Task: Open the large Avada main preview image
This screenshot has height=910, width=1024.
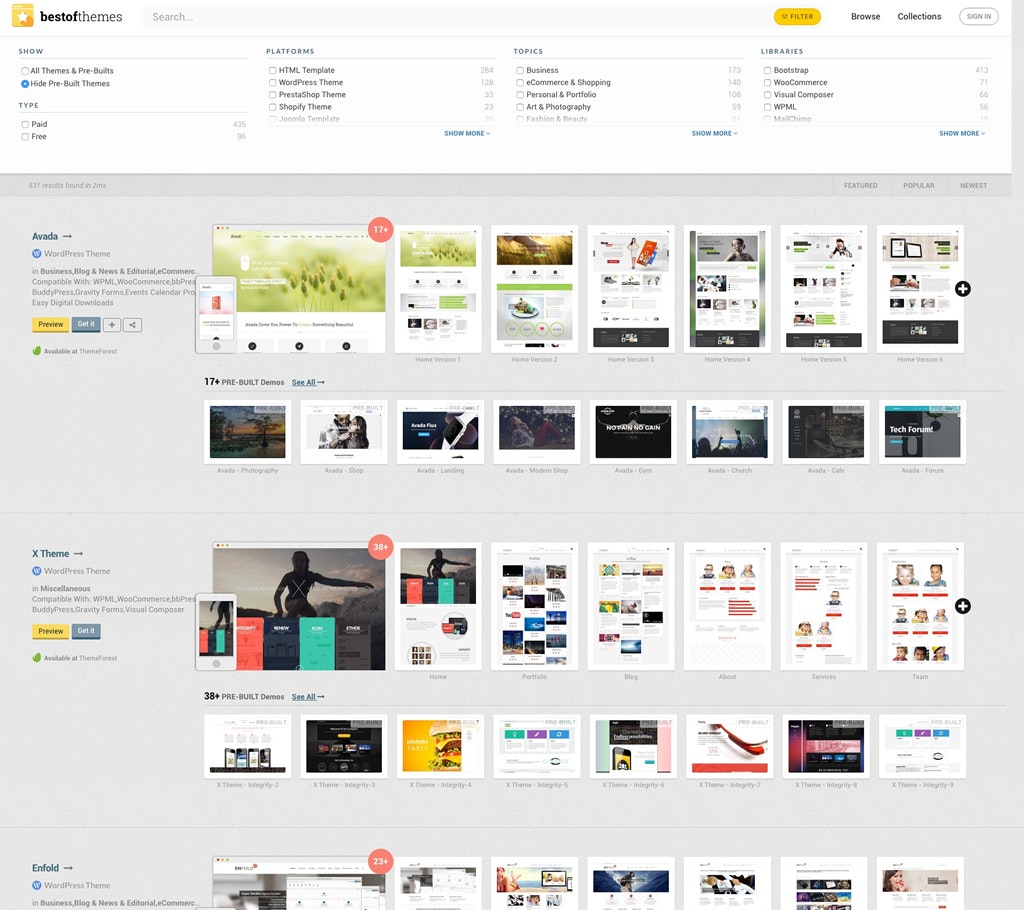Action: [299, 289]
